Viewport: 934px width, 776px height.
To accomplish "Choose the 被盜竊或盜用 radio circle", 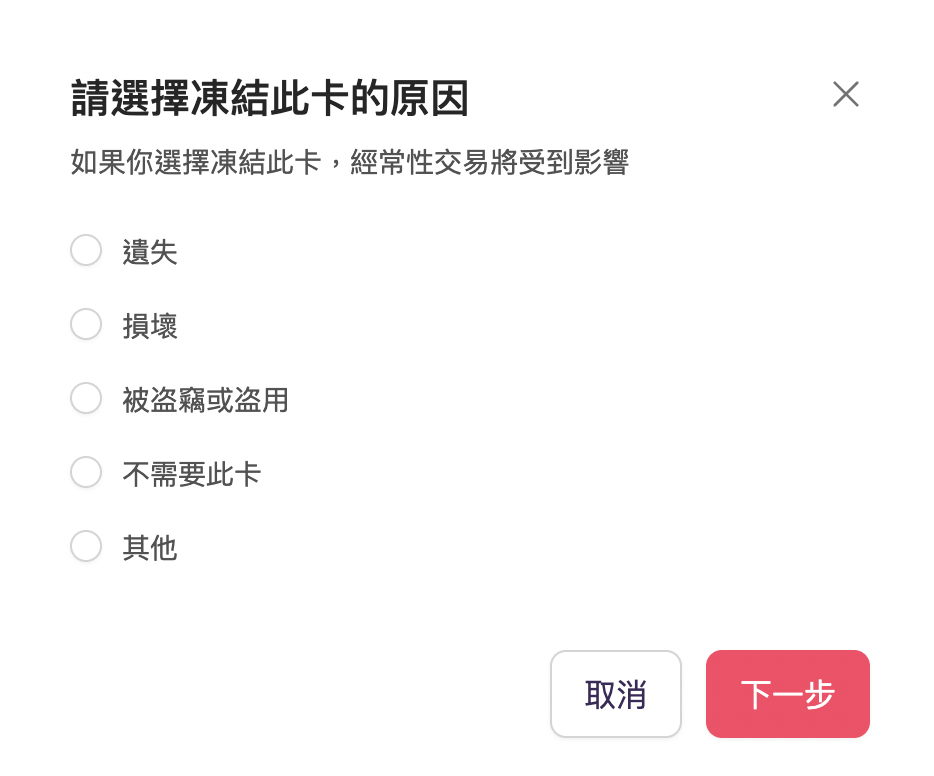I will click(x=86, y=398).
